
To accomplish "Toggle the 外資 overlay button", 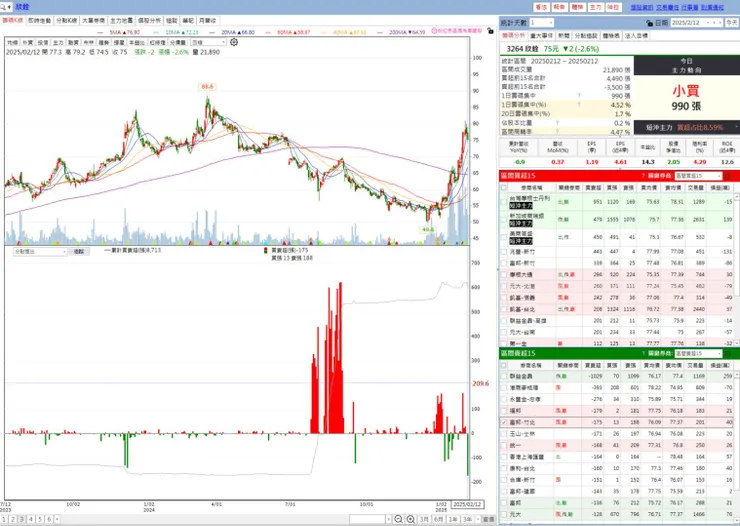I will [27, 42].
